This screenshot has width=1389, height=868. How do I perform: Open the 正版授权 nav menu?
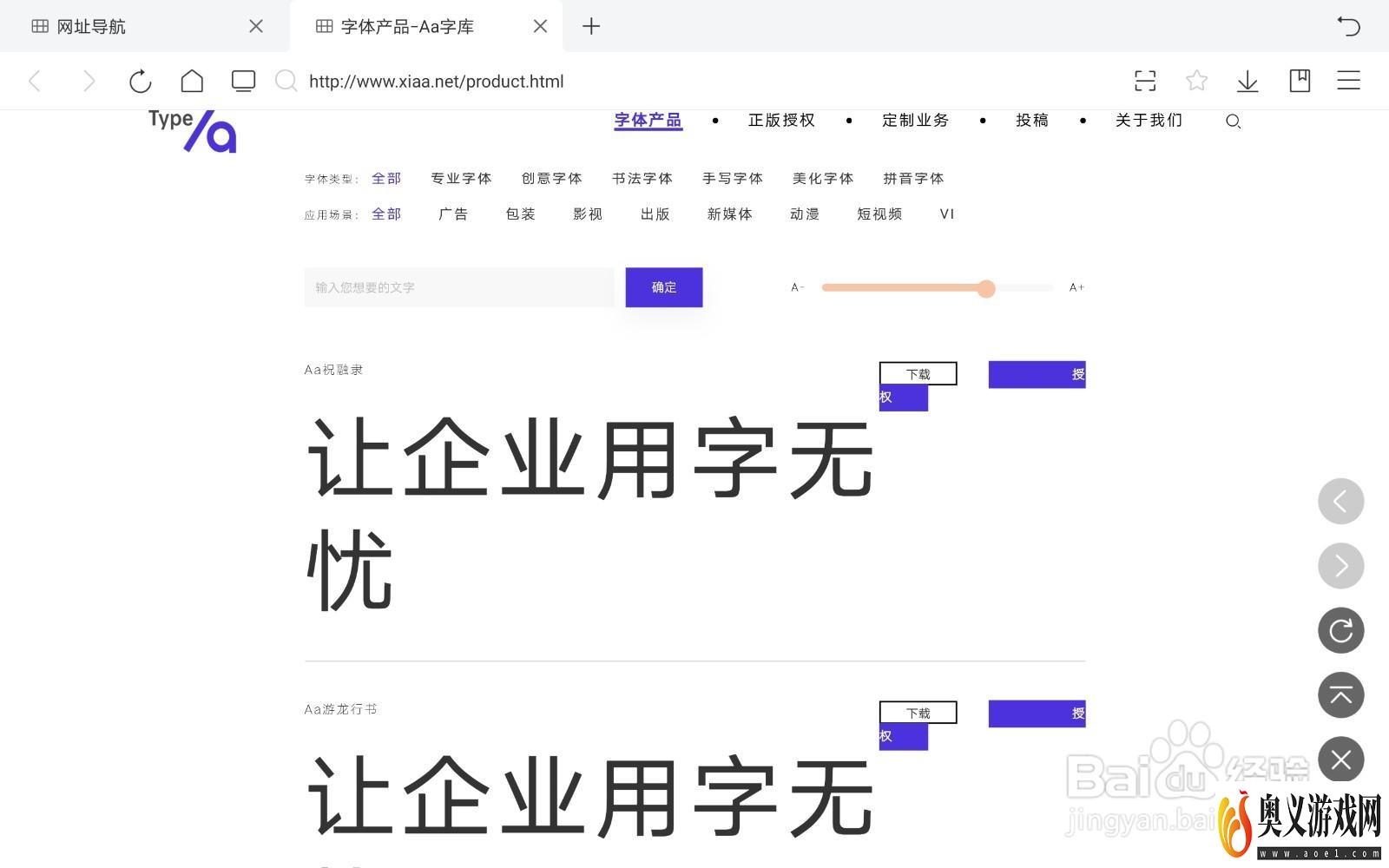point(781,120)
